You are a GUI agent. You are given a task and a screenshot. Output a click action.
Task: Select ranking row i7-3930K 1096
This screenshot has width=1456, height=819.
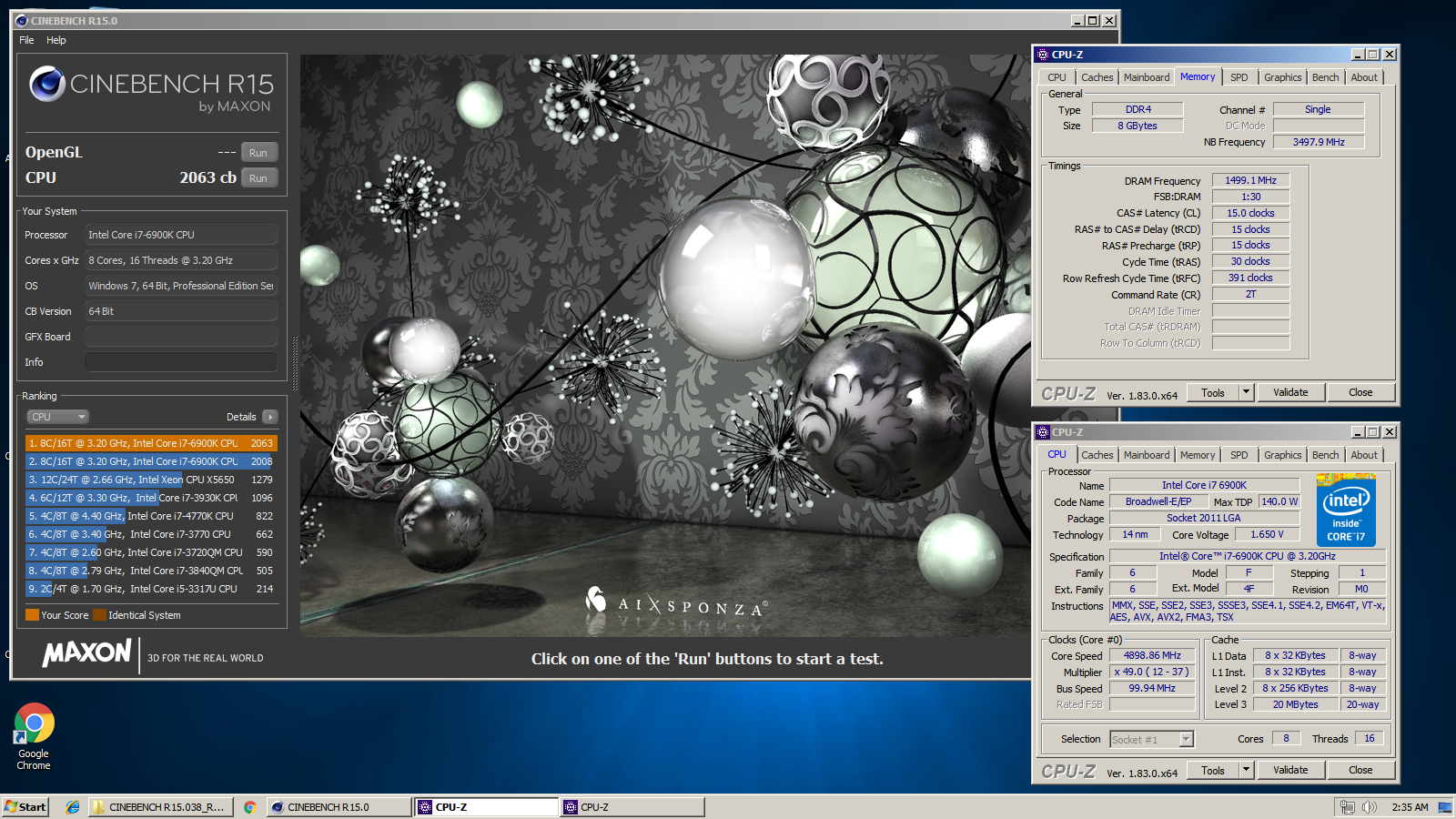click(x=151, y=498)
